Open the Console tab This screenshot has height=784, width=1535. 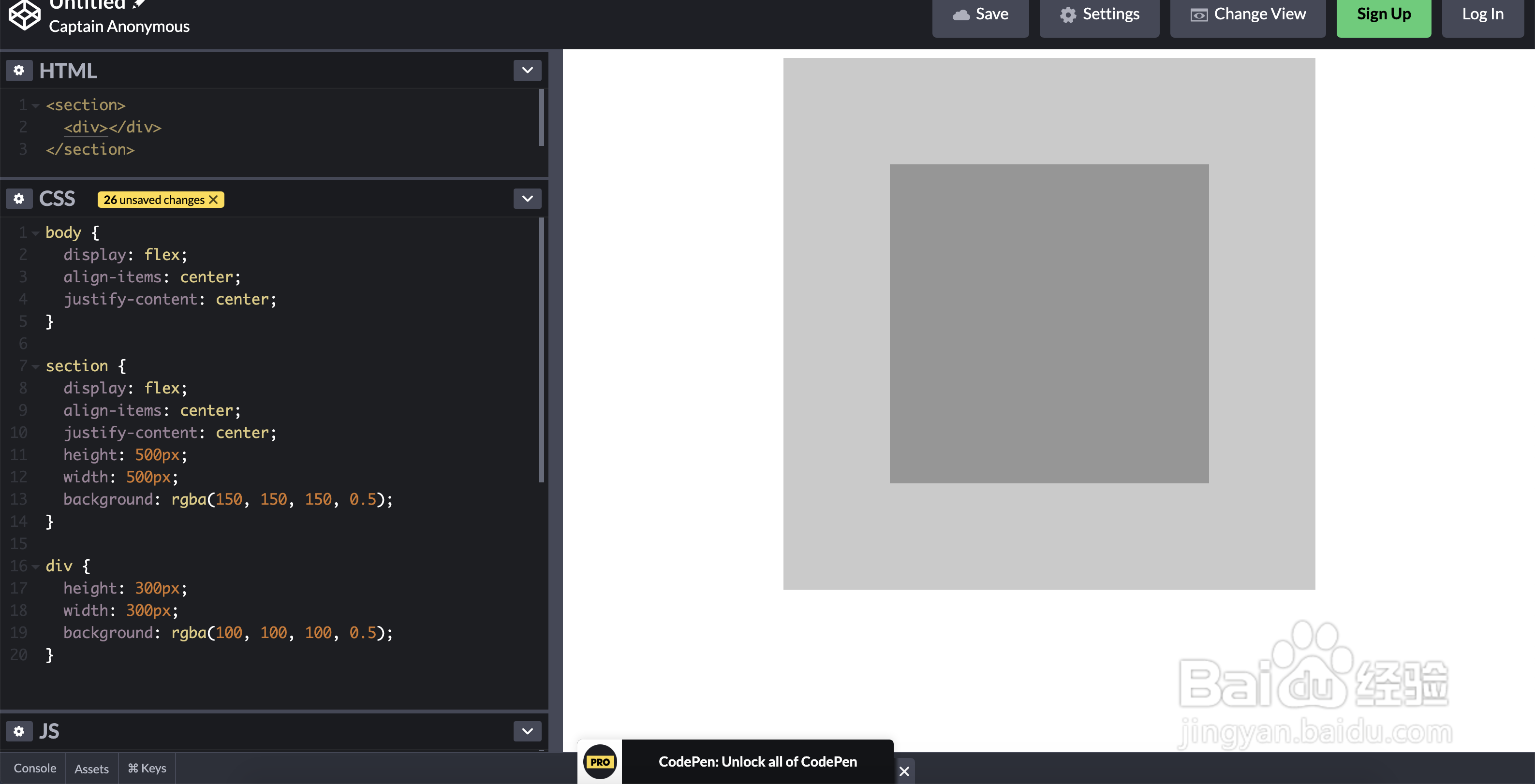click(34, 768)
